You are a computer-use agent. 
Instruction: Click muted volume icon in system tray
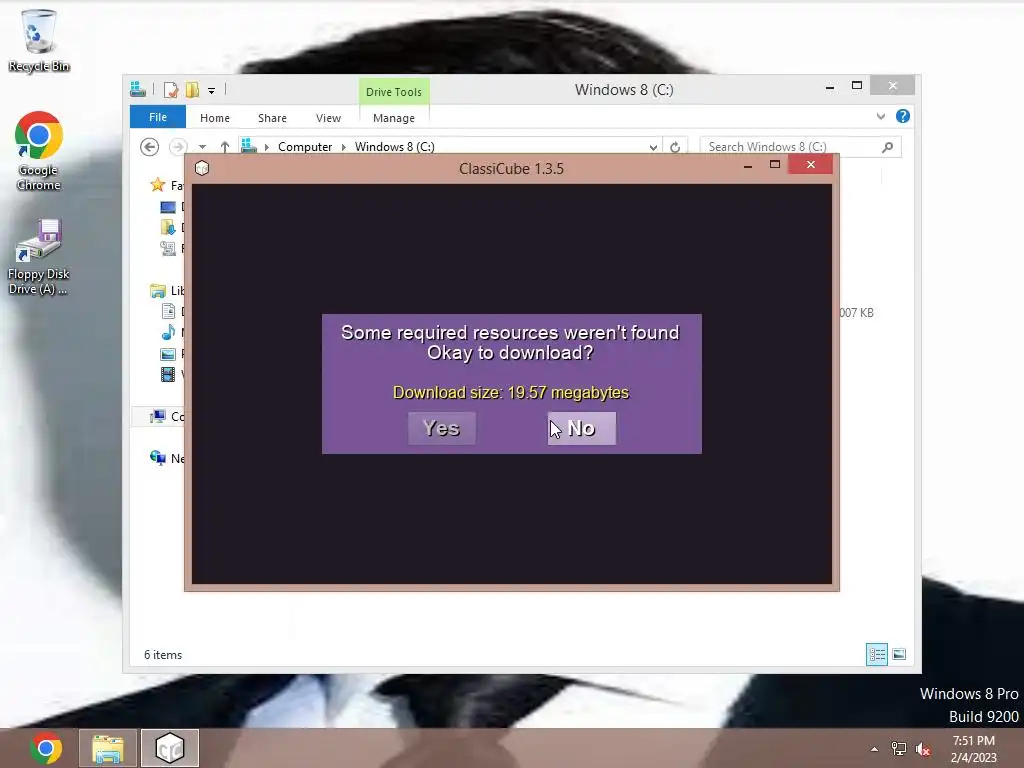point(923,749)
